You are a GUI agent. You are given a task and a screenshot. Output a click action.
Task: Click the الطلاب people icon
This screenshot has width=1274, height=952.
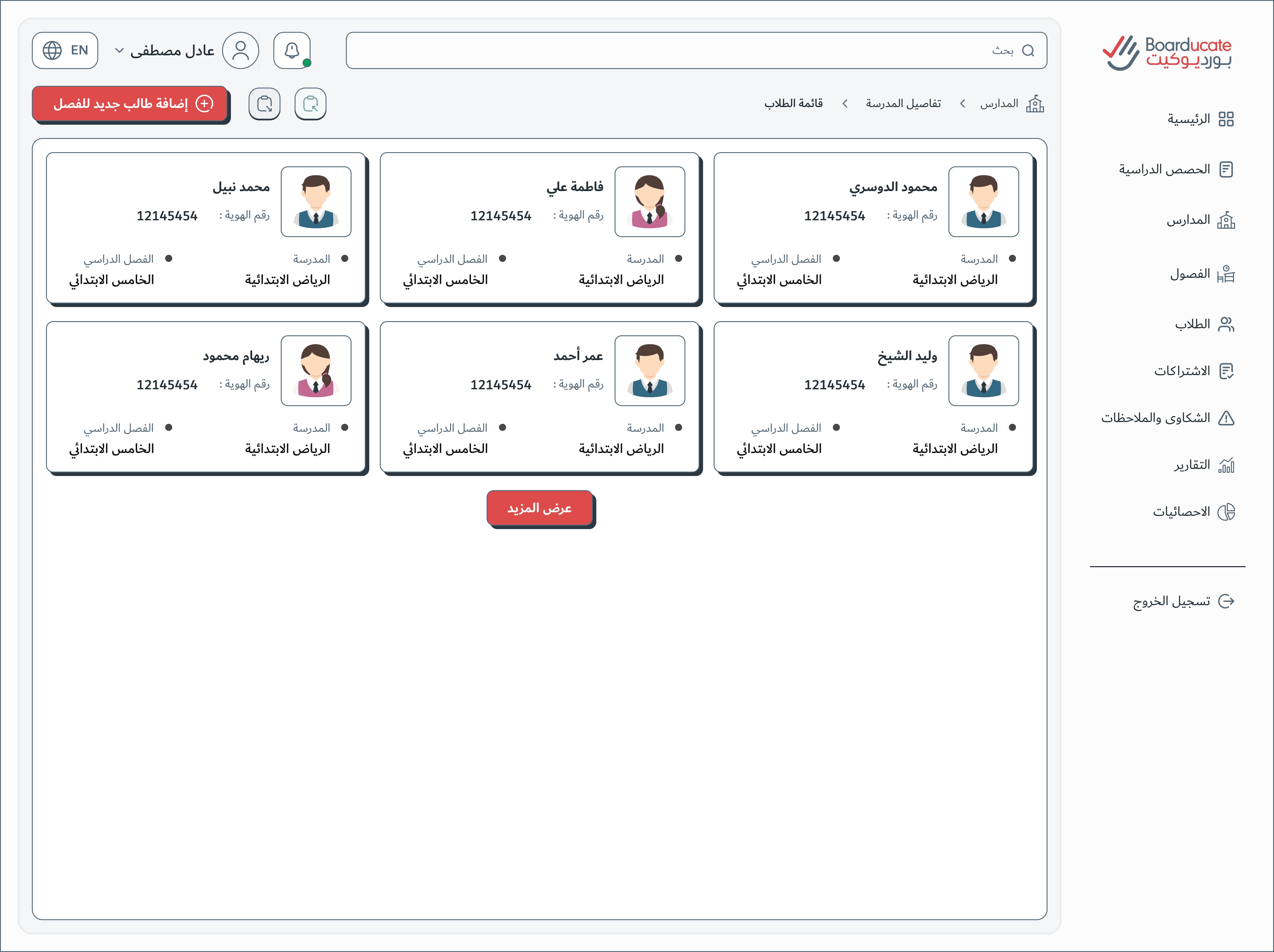click(1226, 324)
